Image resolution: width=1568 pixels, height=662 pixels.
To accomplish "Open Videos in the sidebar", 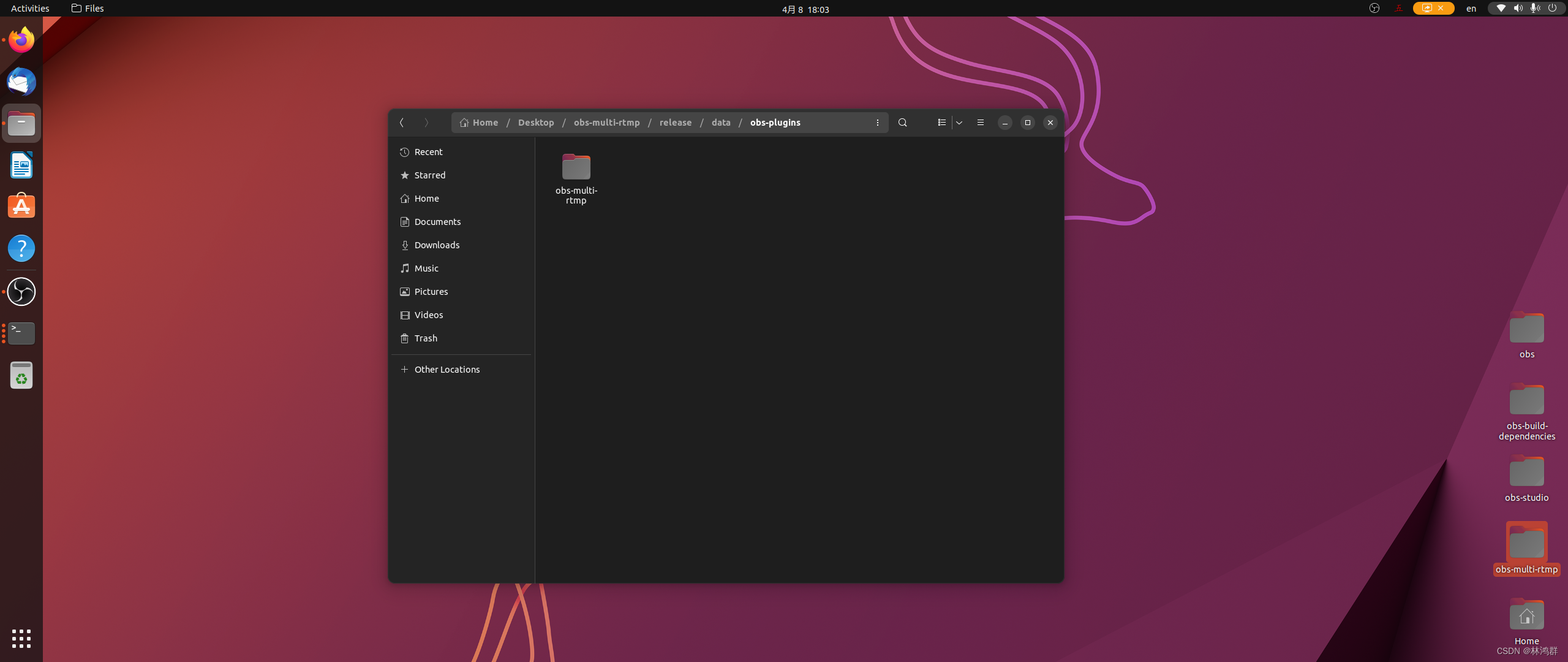I will tap(461, 315).
